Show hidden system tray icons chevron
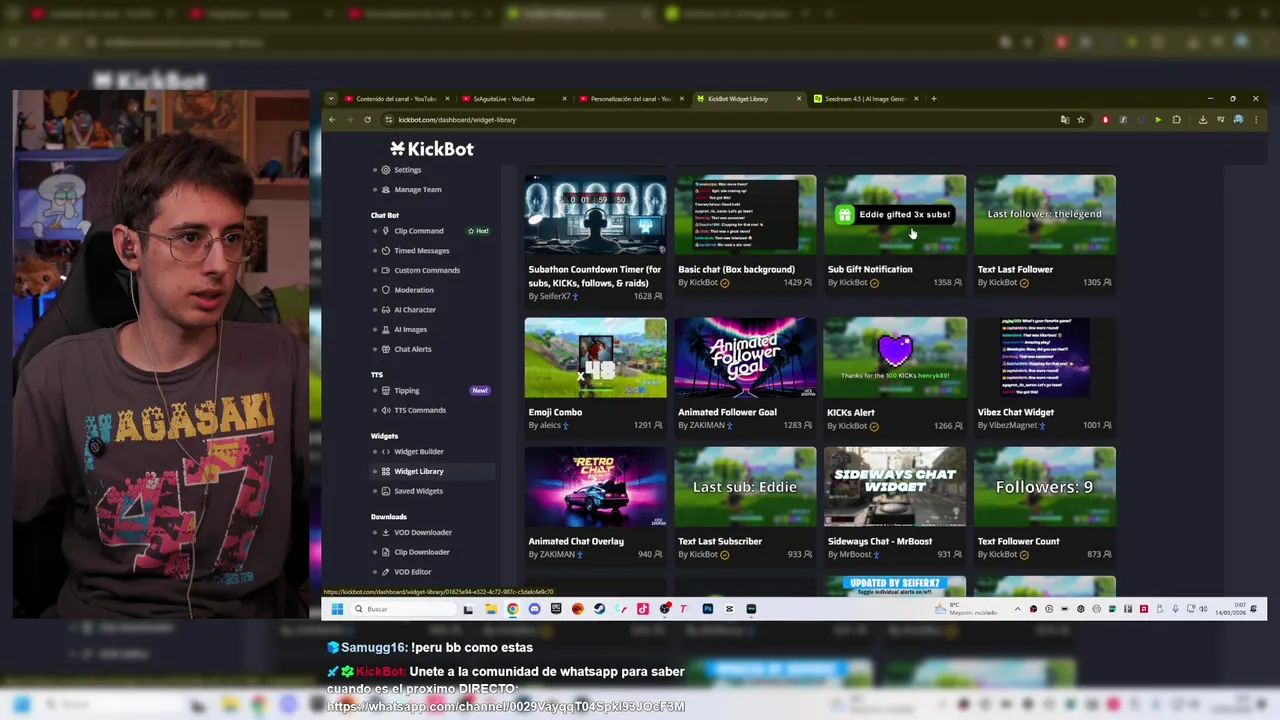 tap(1018, 609)
